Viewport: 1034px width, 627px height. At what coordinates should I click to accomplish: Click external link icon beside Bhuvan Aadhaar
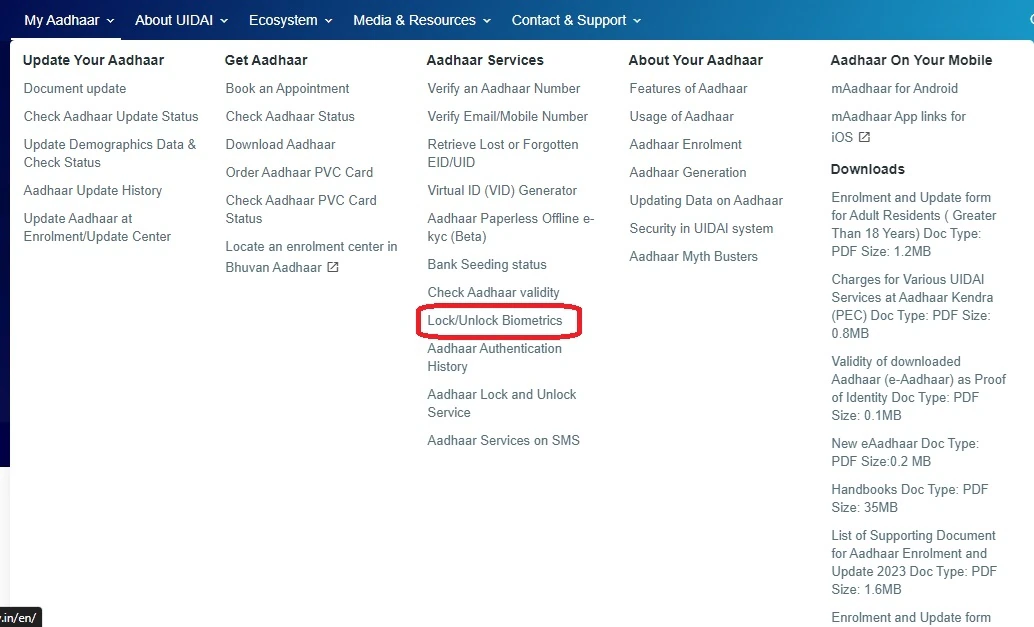point(333,267)
